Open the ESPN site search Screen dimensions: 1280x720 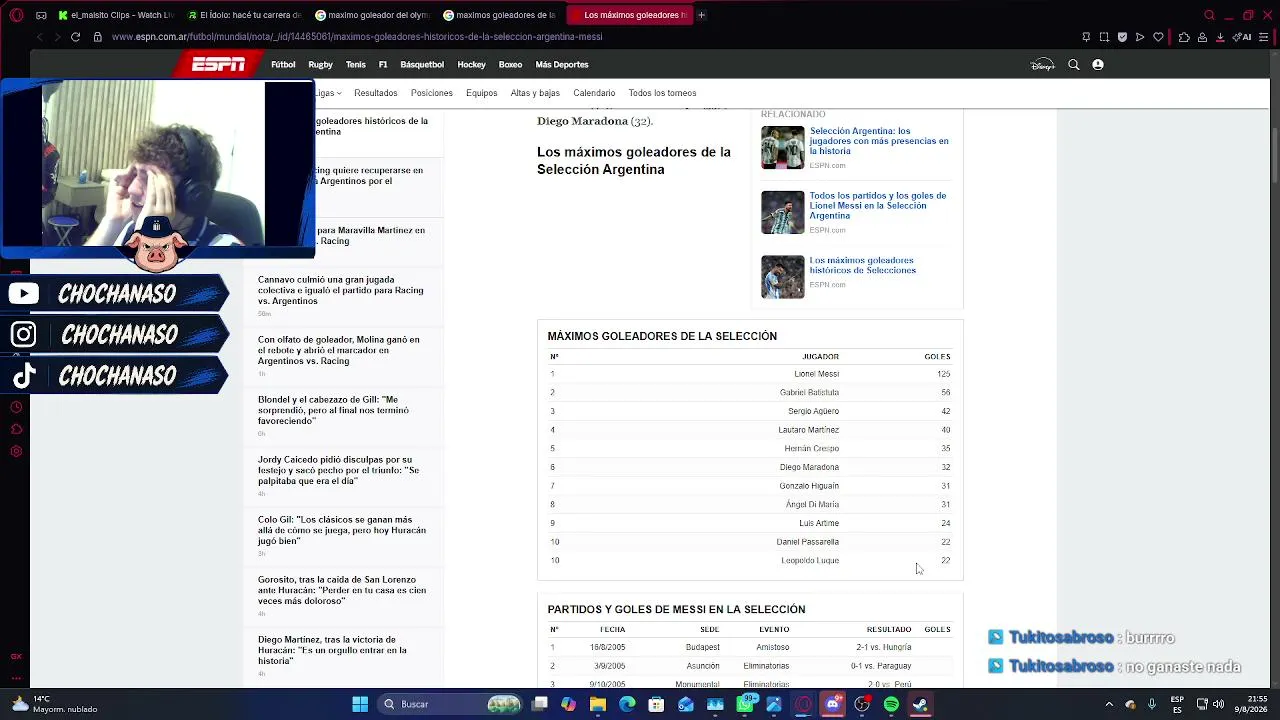[x=1074, y=65]
